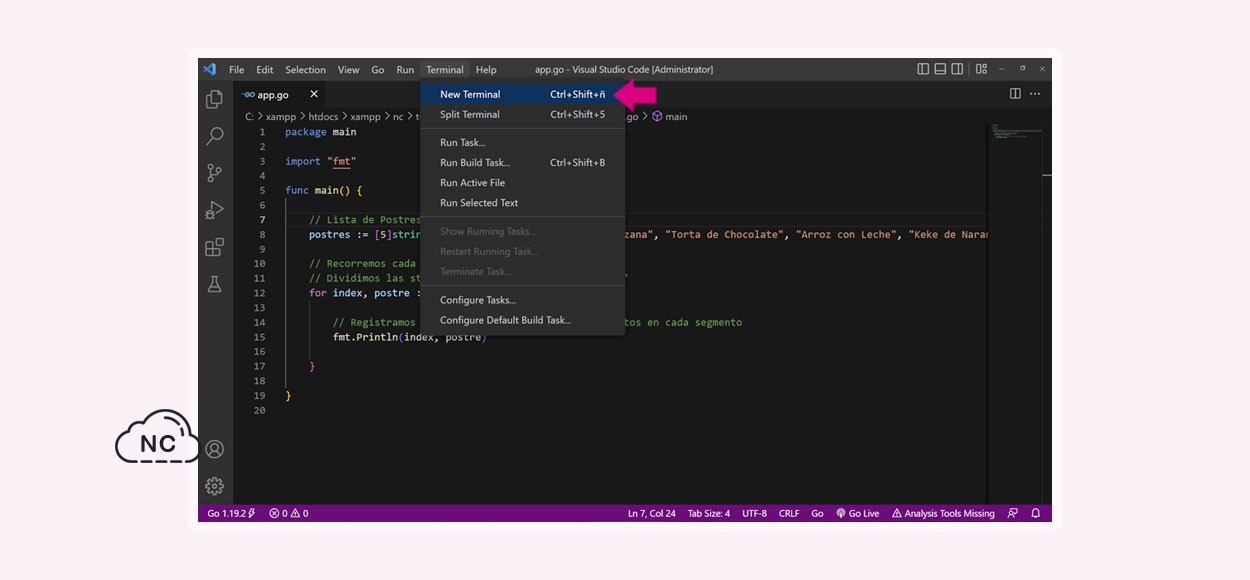Change Go language mode in status bar
Screen dimensions: 1250x580
coord(817,513)
